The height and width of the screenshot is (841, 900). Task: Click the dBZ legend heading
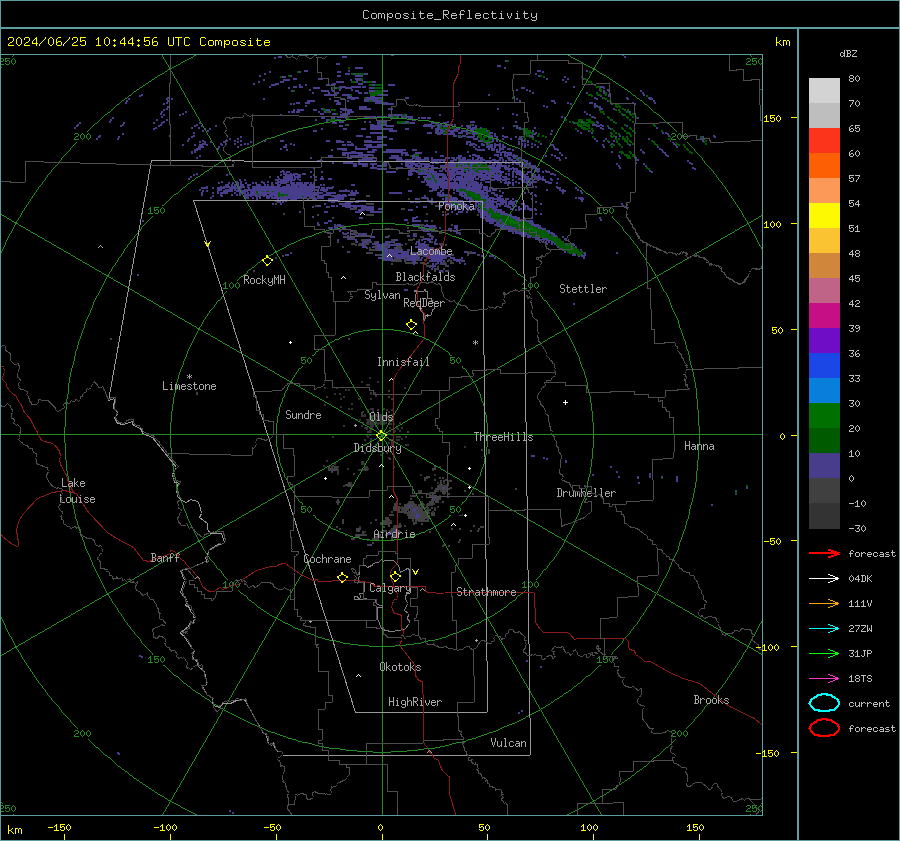[848, 53]
